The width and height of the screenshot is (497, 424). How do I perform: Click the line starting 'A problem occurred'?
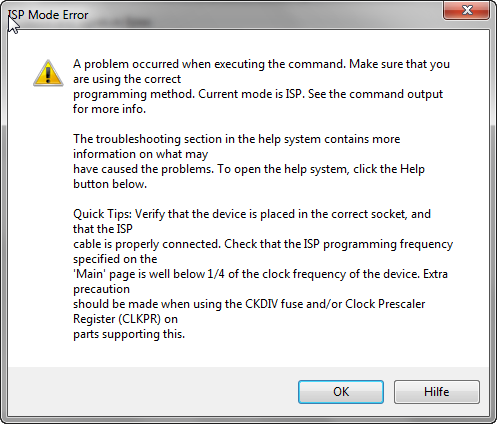(261, 64)
